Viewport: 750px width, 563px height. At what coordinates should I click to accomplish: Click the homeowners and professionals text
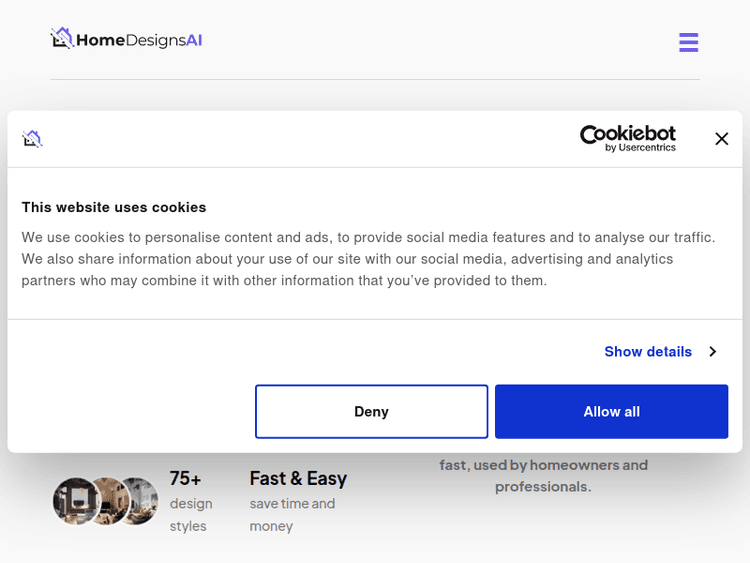coord(543,476)
